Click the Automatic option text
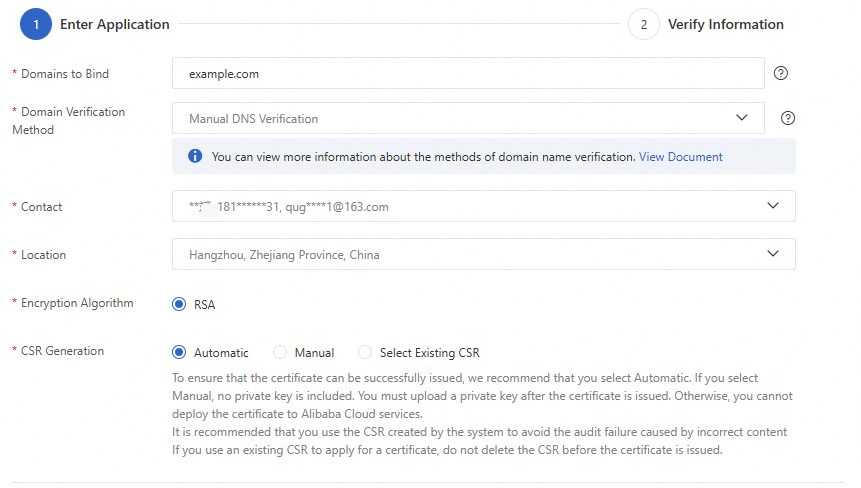Screen dimensions: 861x488 [x=221, y=353]
